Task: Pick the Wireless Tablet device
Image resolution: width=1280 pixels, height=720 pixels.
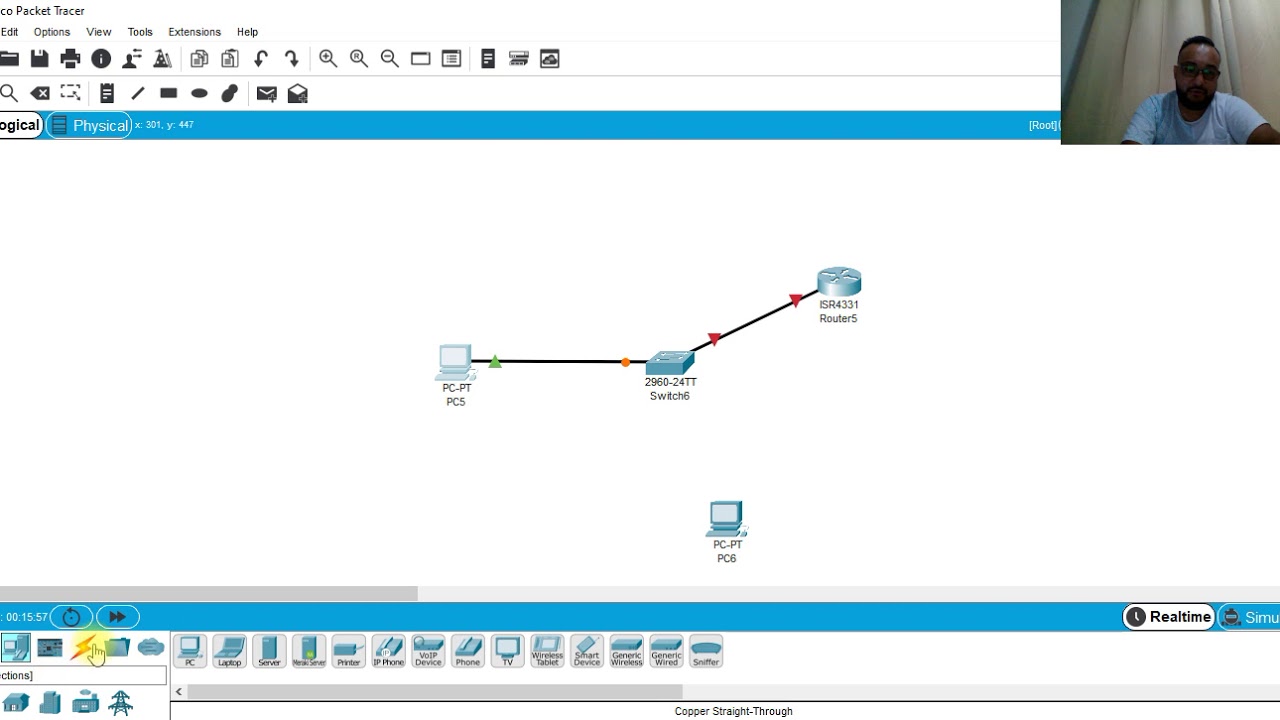Action: [547, 651]
